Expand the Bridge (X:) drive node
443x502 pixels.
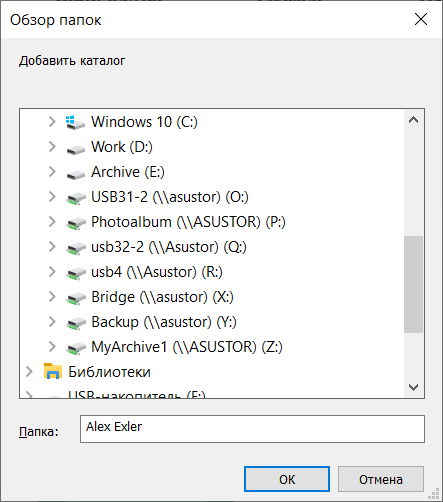point(52,297)
